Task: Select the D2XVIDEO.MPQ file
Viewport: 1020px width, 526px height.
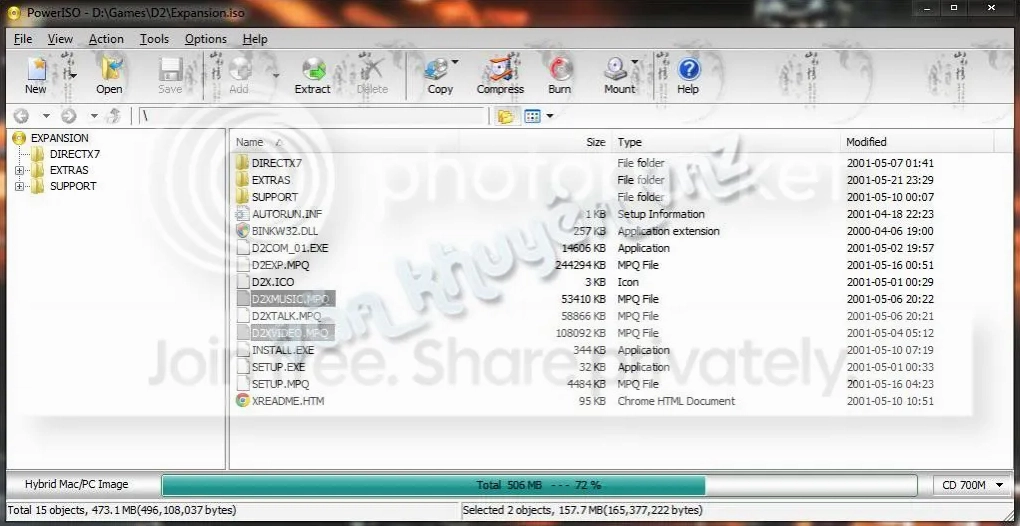Action: 291,333
